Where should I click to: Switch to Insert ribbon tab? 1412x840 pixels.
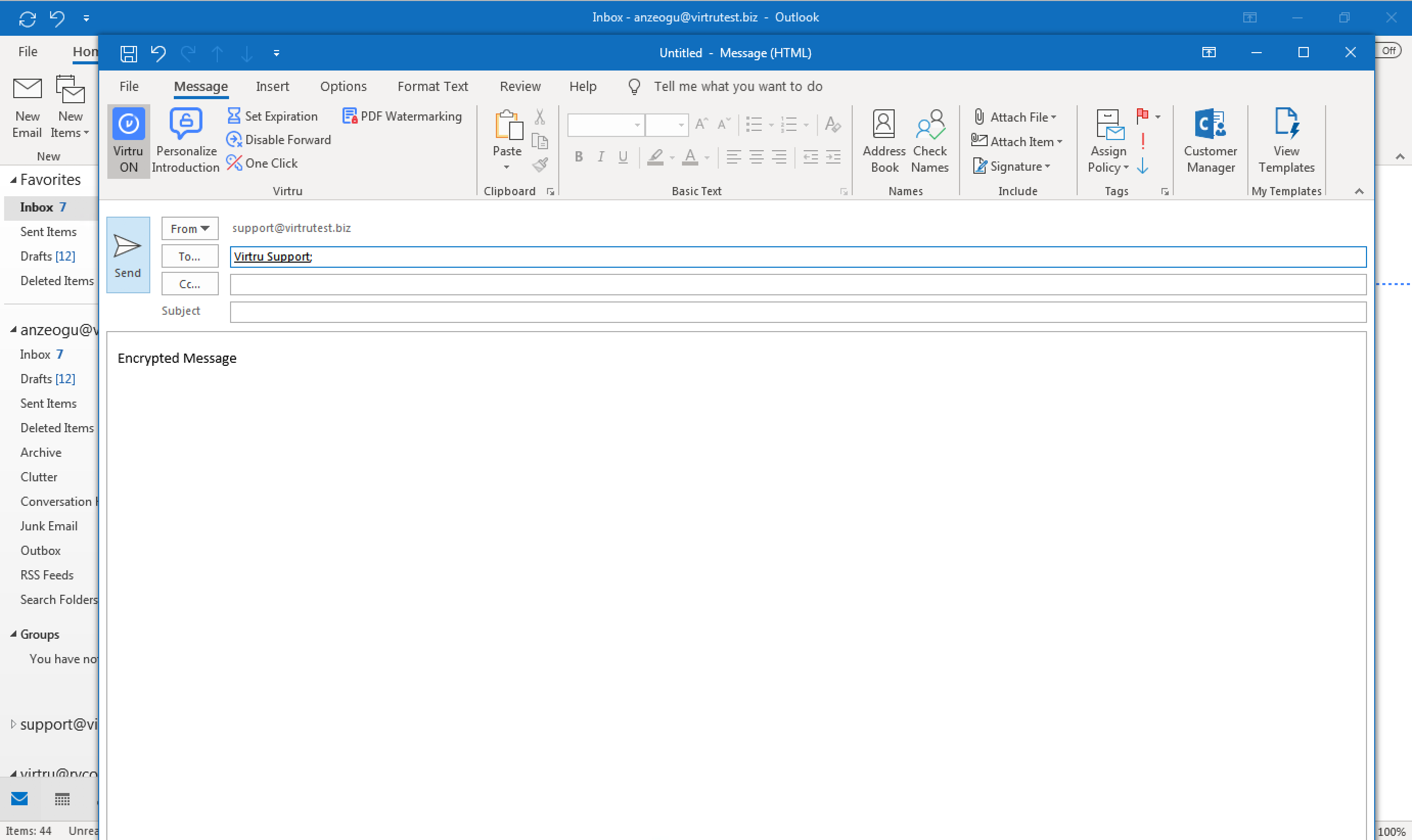tap(272, 86)
